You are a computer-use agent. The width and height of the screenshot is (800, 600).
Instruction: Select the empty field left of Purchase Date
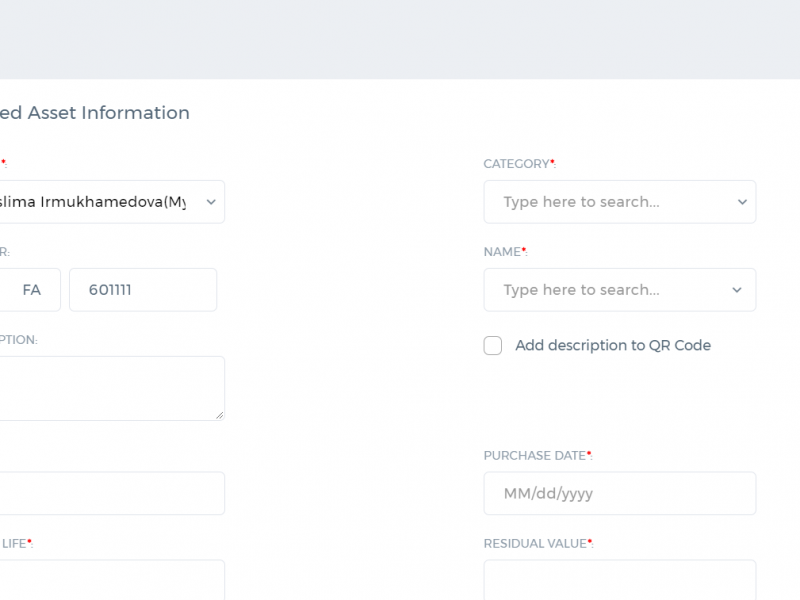pyautogui.click(x=112, y=493)
